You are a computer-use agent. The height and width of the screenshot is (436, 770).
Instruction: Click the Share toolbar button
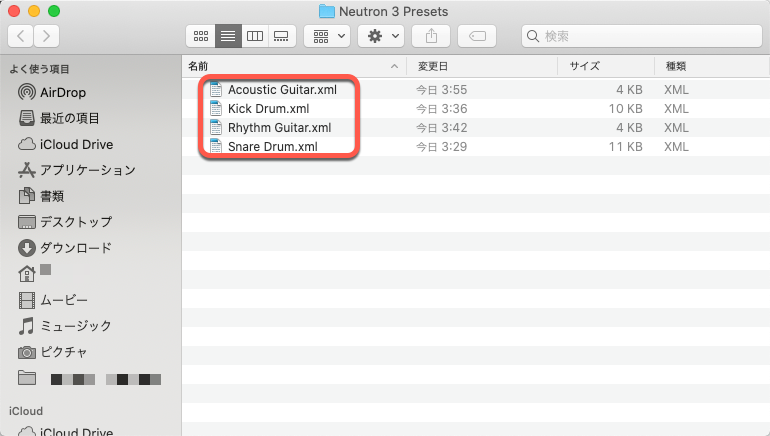click(431, 36)
